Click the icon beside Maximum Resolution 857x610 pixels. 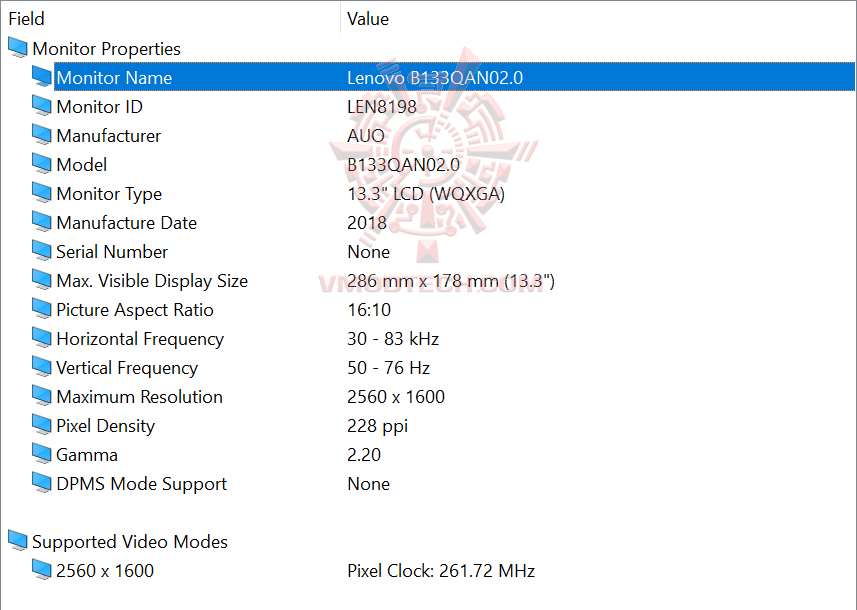click(42, 396)
